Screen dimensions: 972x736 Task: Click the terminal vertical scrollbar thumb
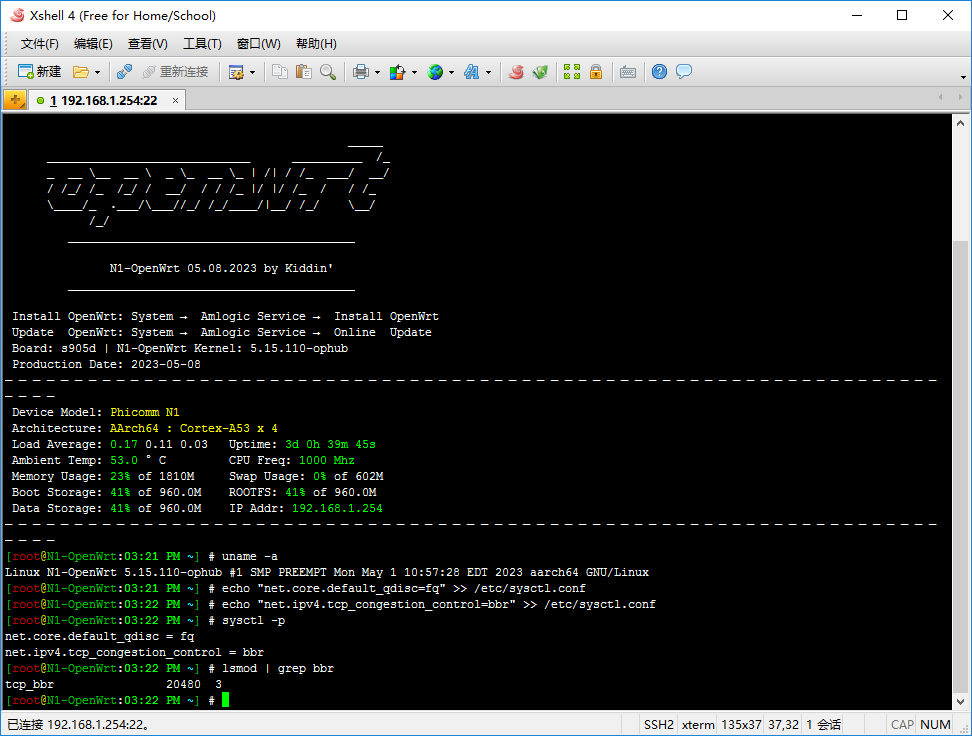click(960, 466)
